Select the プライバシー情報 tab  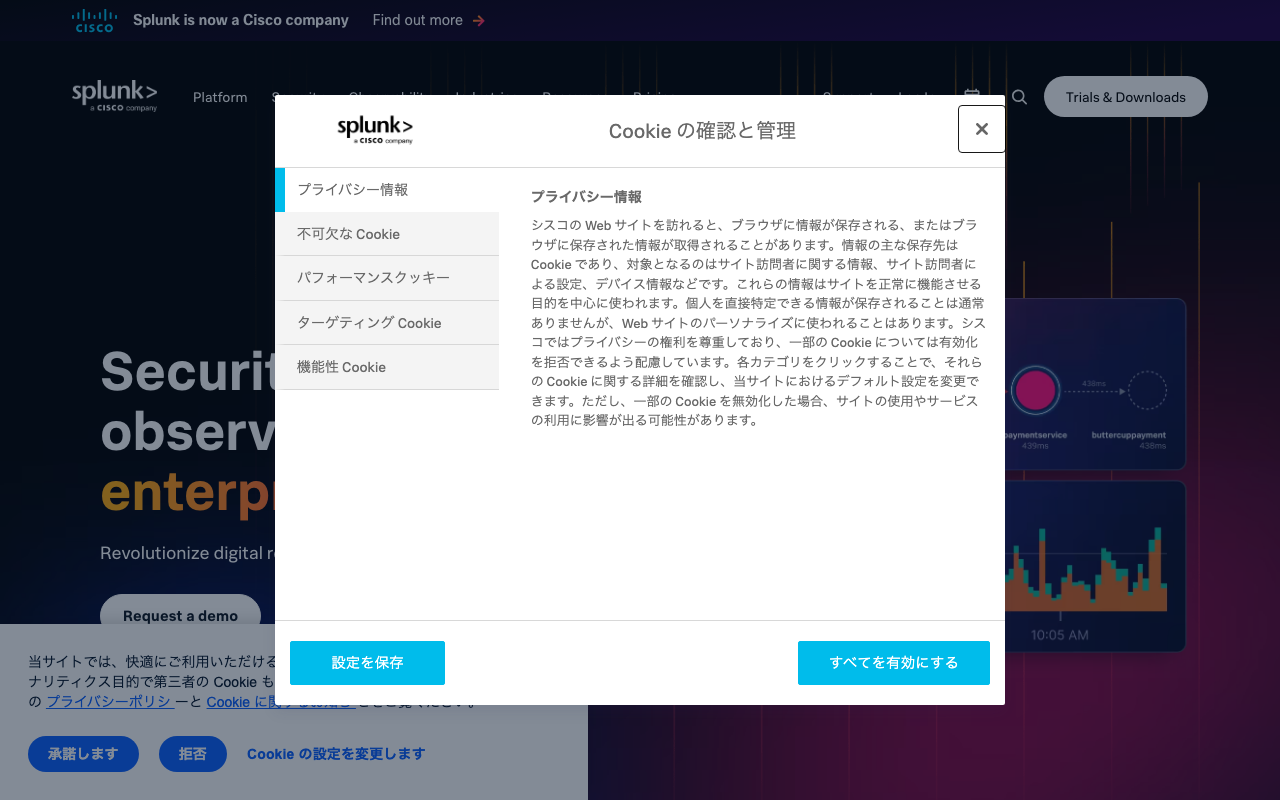[387, 190]
